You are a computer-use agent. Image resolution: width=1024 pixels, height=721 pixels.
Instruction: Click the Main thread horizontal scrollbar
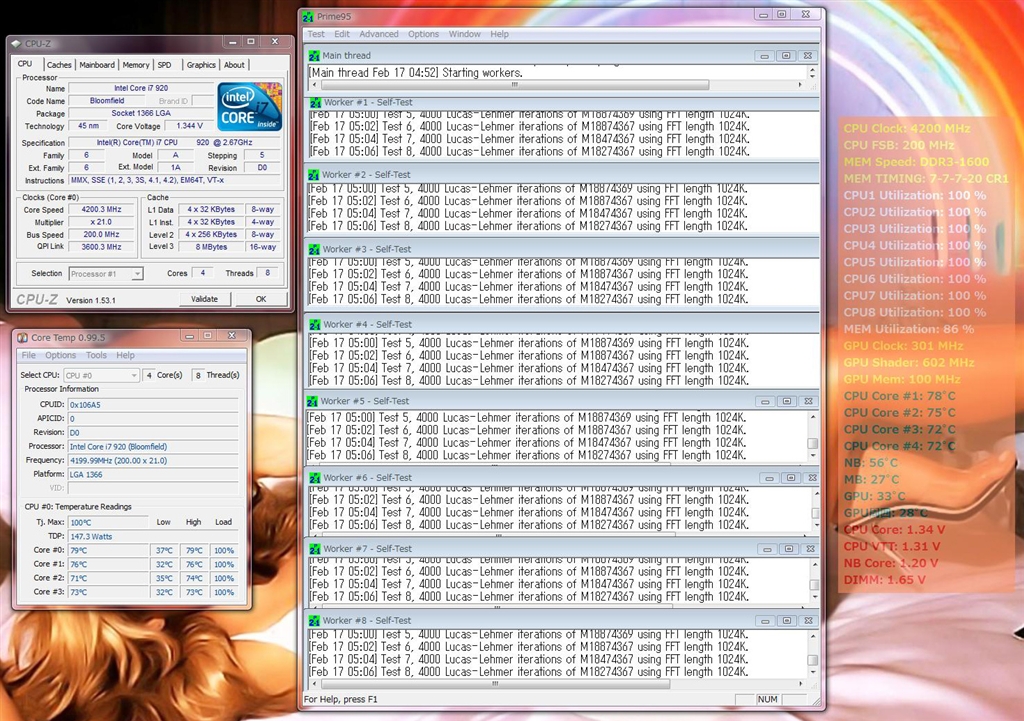(x=556, y=85)
